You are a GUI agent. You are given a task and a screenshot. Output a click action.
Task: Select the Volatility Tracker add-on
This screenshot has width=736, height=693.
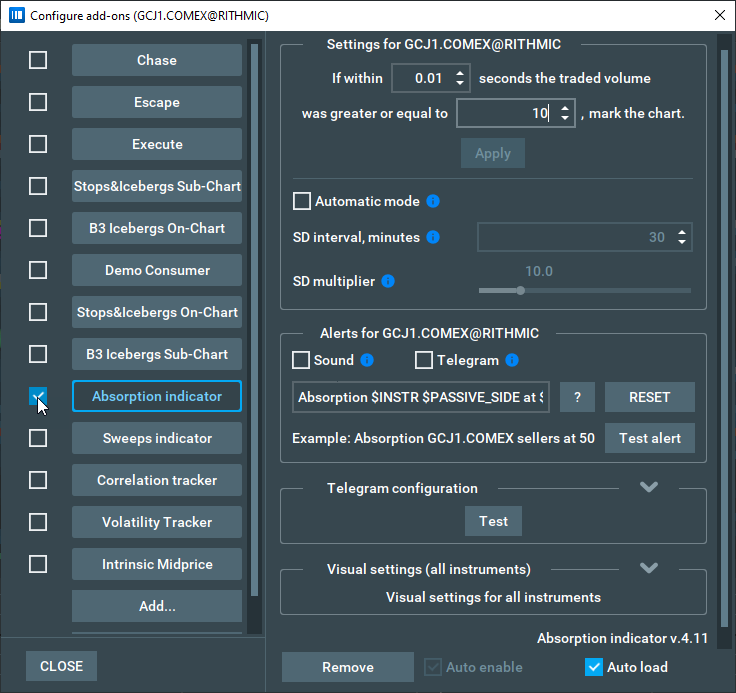tap(157, 522)
